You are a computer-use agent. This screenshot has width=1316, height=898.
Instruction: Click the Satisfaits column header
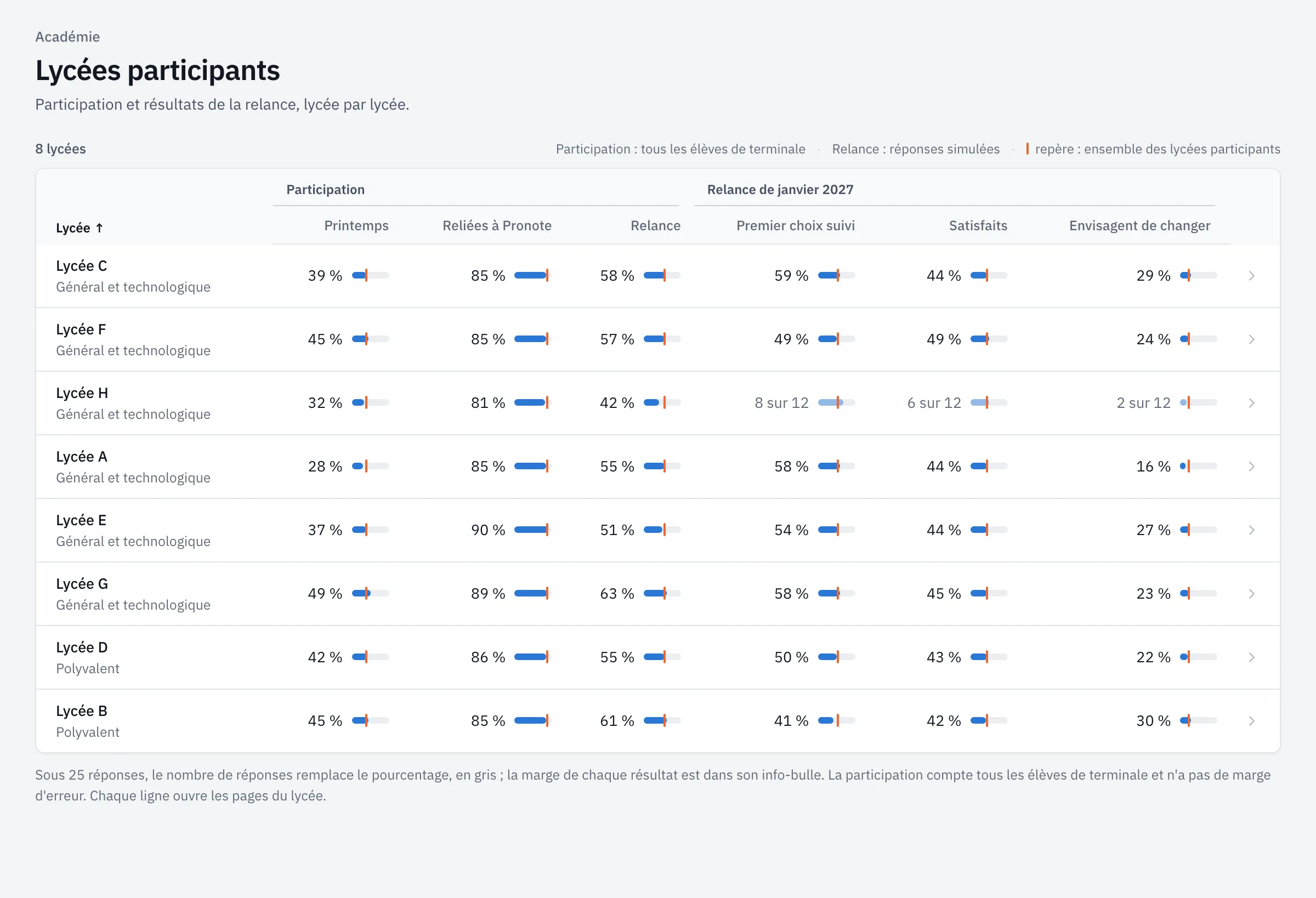(978, 226)
